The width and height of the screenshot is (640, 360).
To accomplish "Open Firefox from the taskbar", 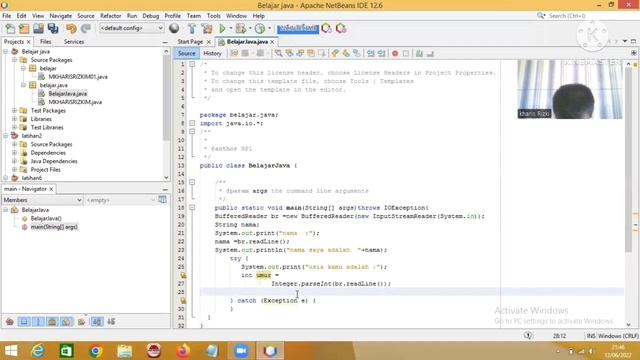I will pos(182,351).
